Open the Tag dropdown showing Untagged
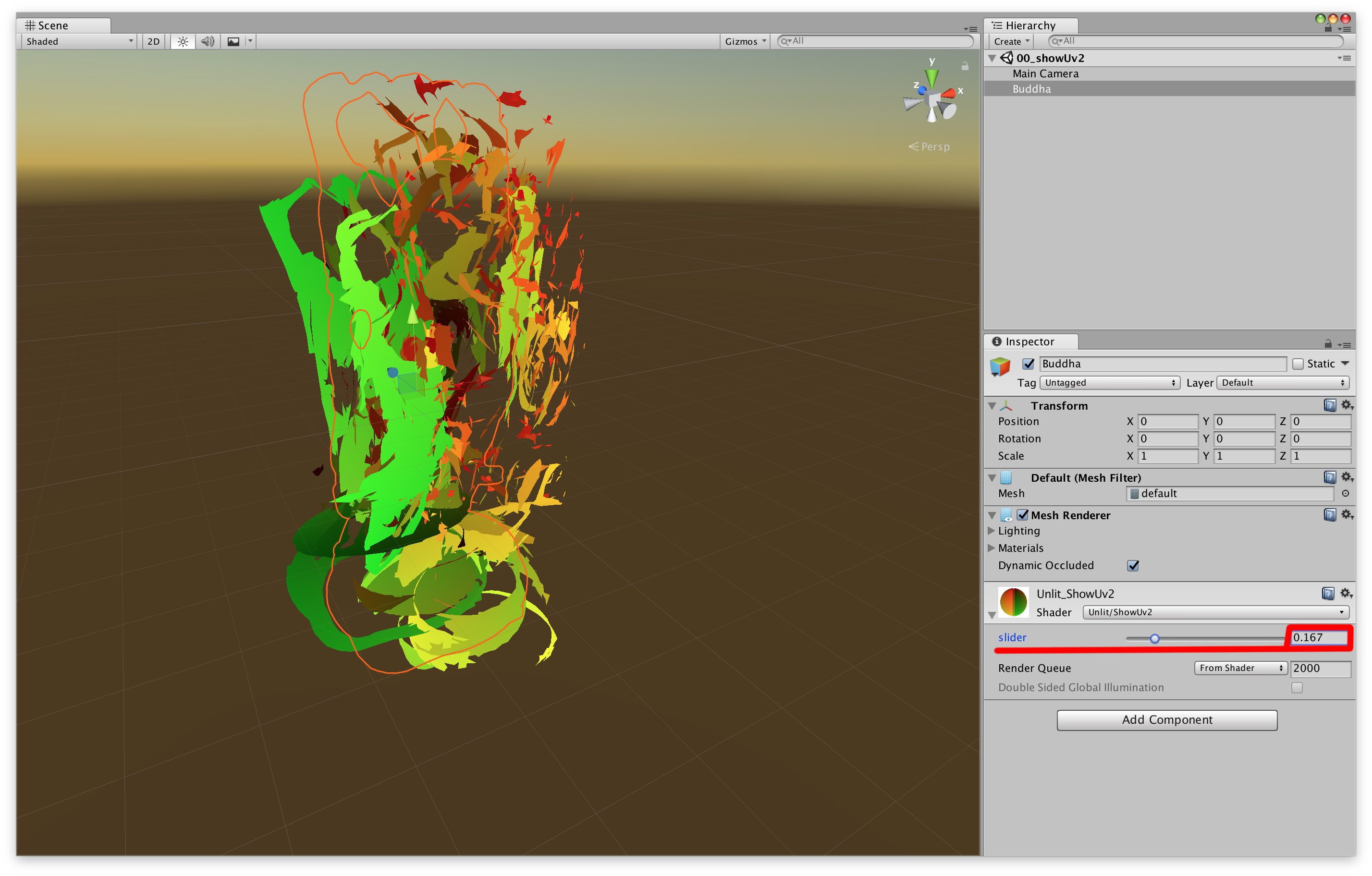 tap(1108, 383)
